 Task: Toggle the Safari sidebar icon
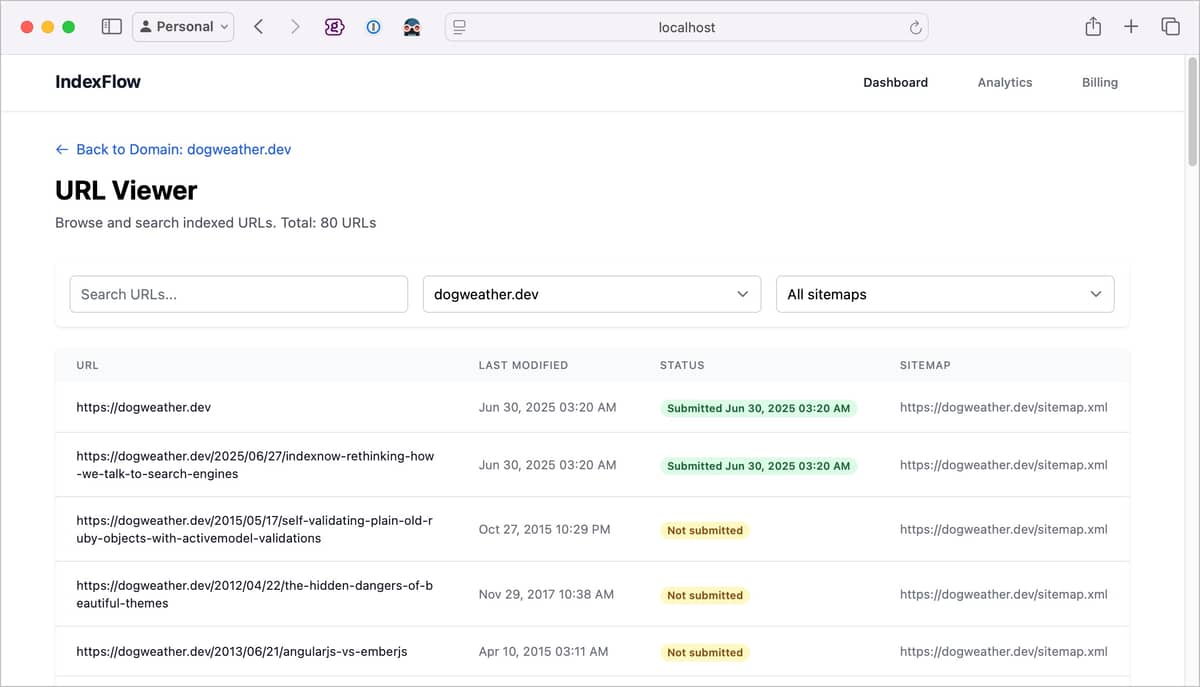[112, 27]
